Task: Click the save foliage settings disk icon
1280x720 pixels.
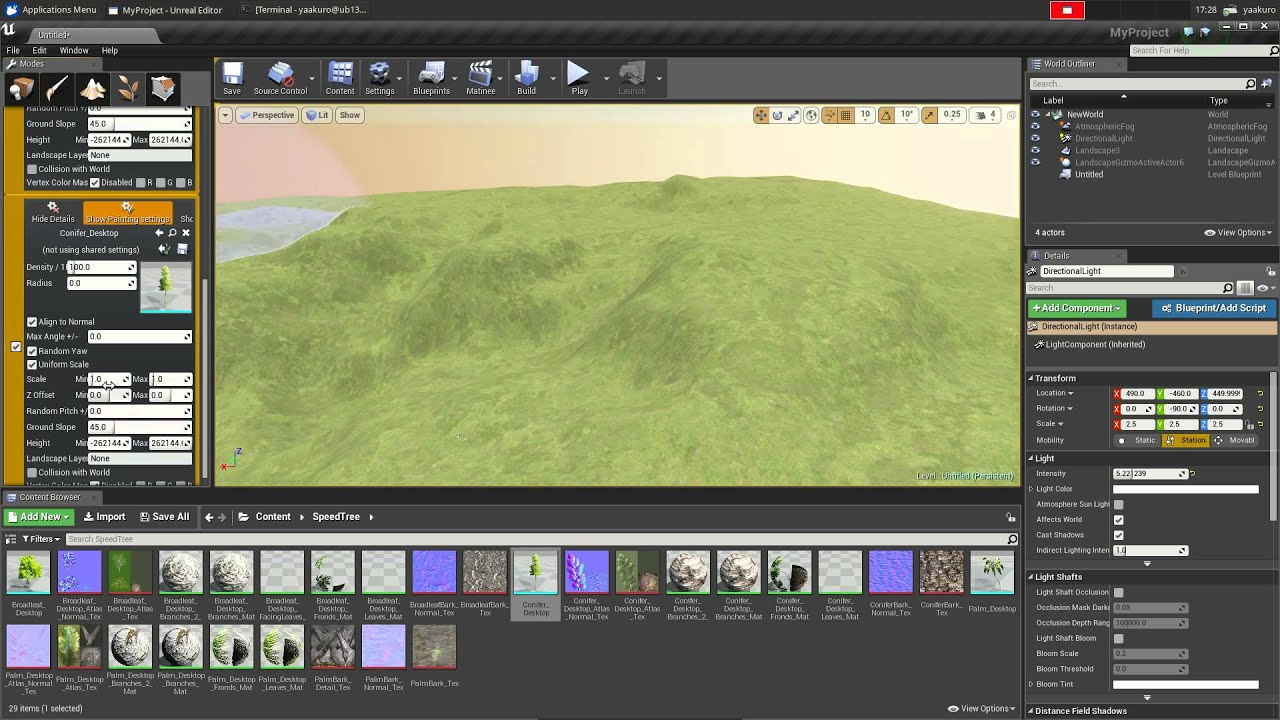Action: point(182,249)
